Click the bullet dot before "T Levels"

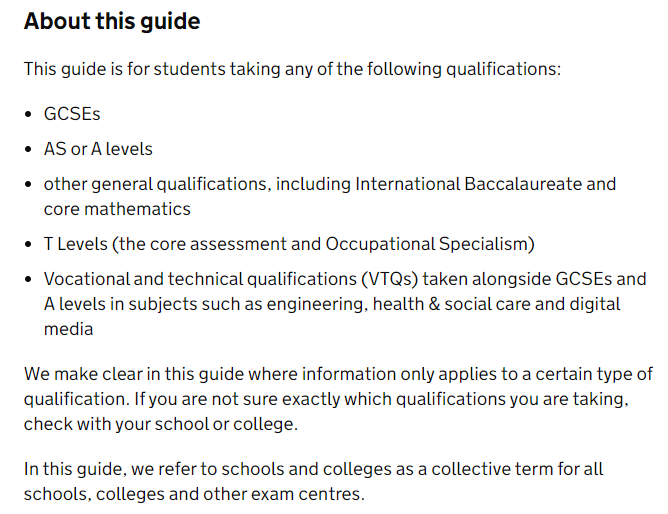click(30, 244)
